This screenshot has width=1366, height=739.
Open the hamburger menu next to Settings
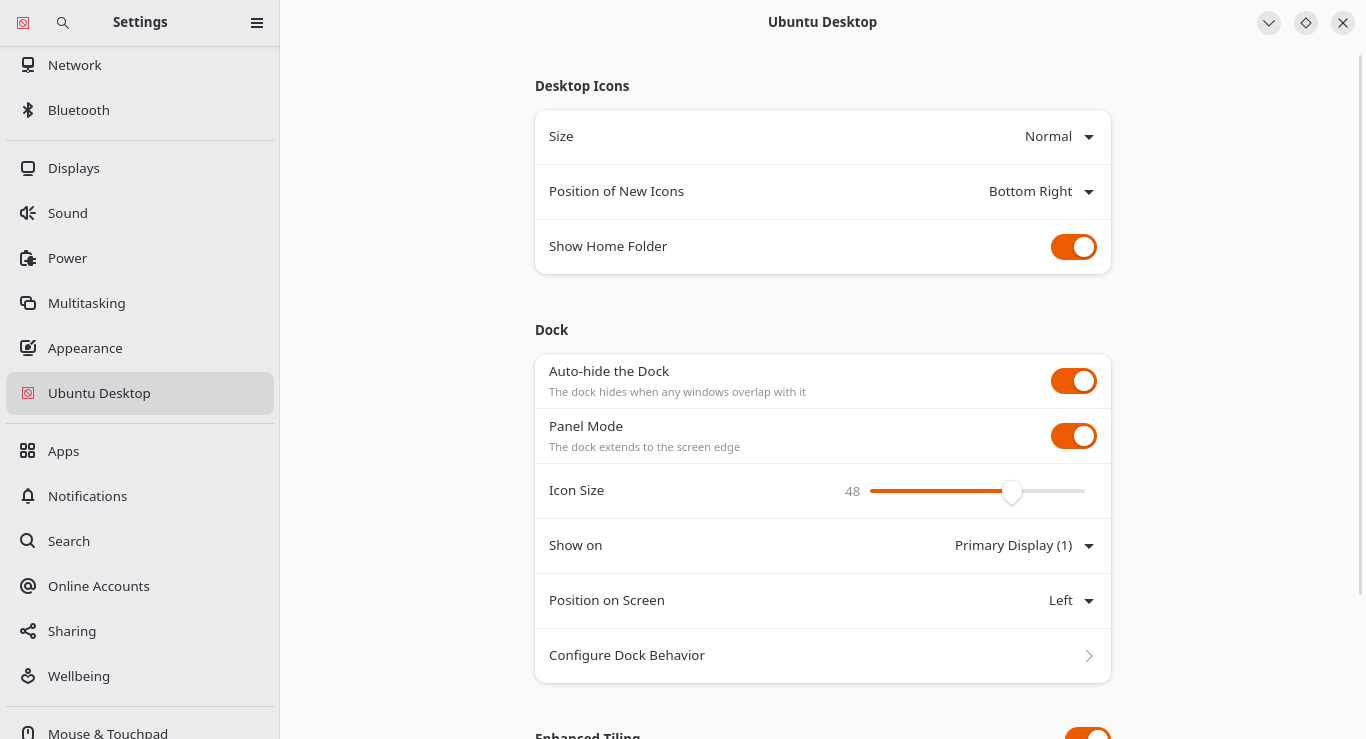tap(257, 22)
